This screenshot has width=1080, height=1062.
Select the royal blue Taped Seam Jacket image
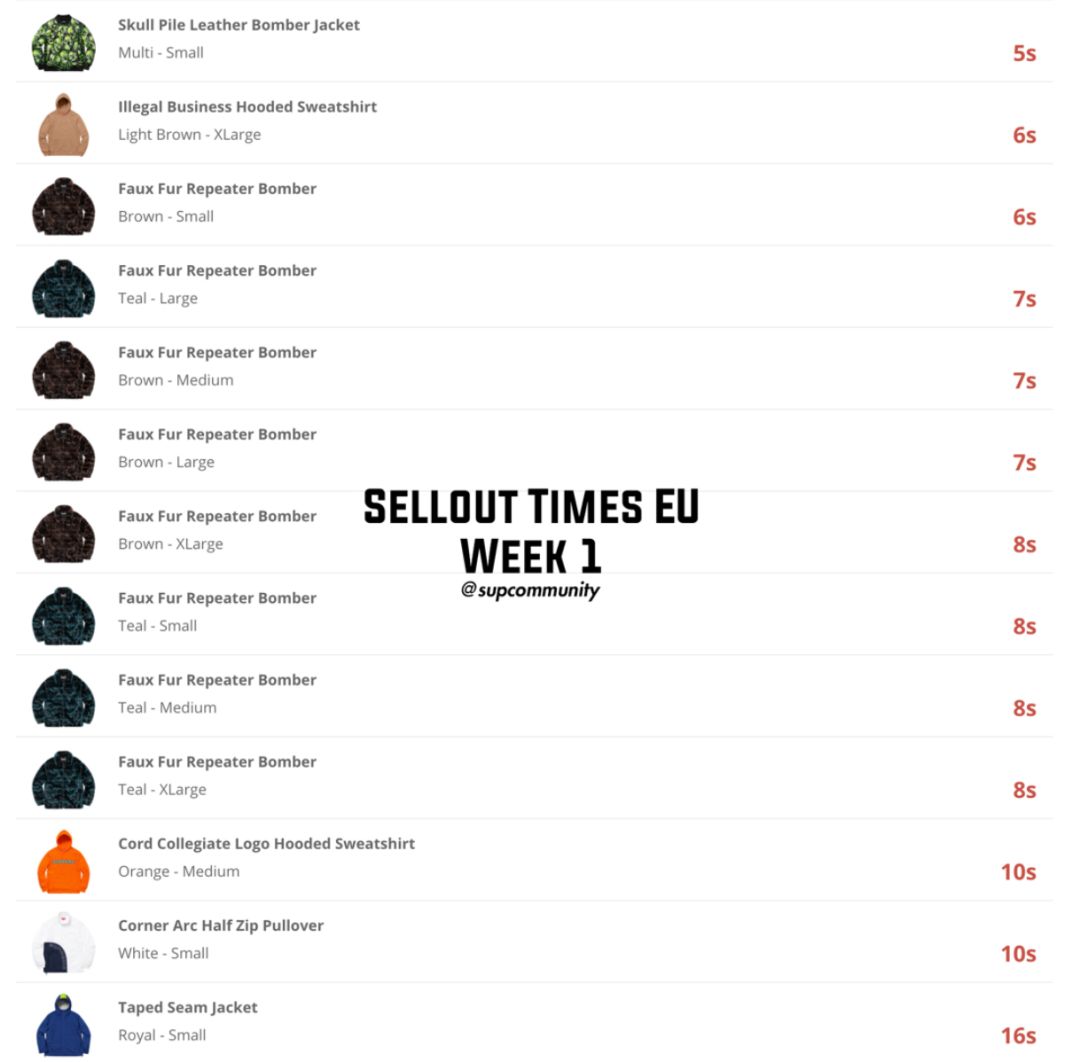click(63, 1025)
